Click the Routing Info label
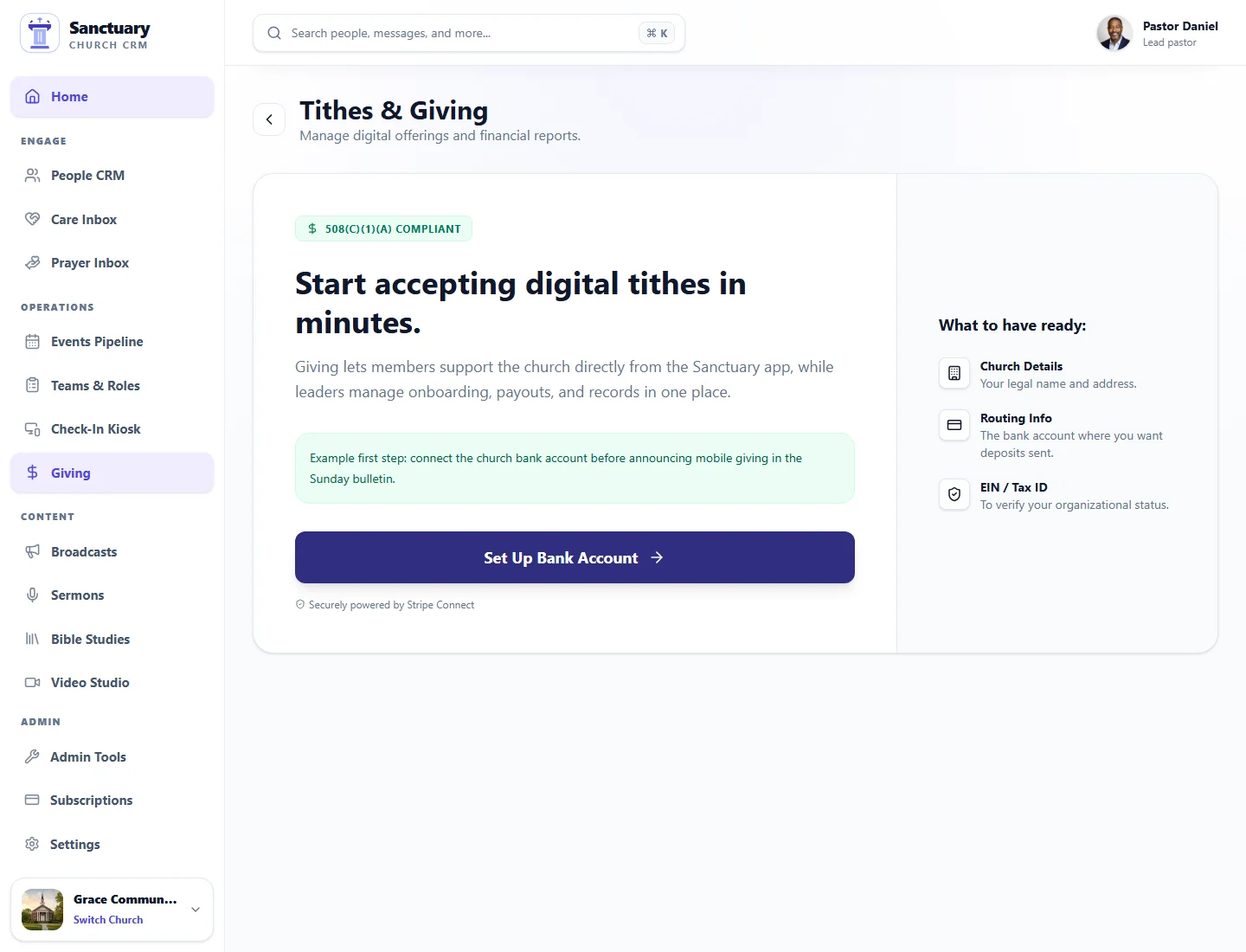Image resolution: width=1246 pixels, height=952 pixels. click(1016, 418)
